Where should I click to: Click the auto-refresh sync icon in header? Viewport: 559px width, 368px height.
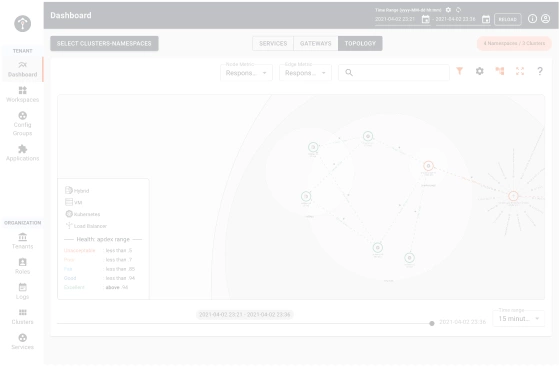click(x=458, y=10)
